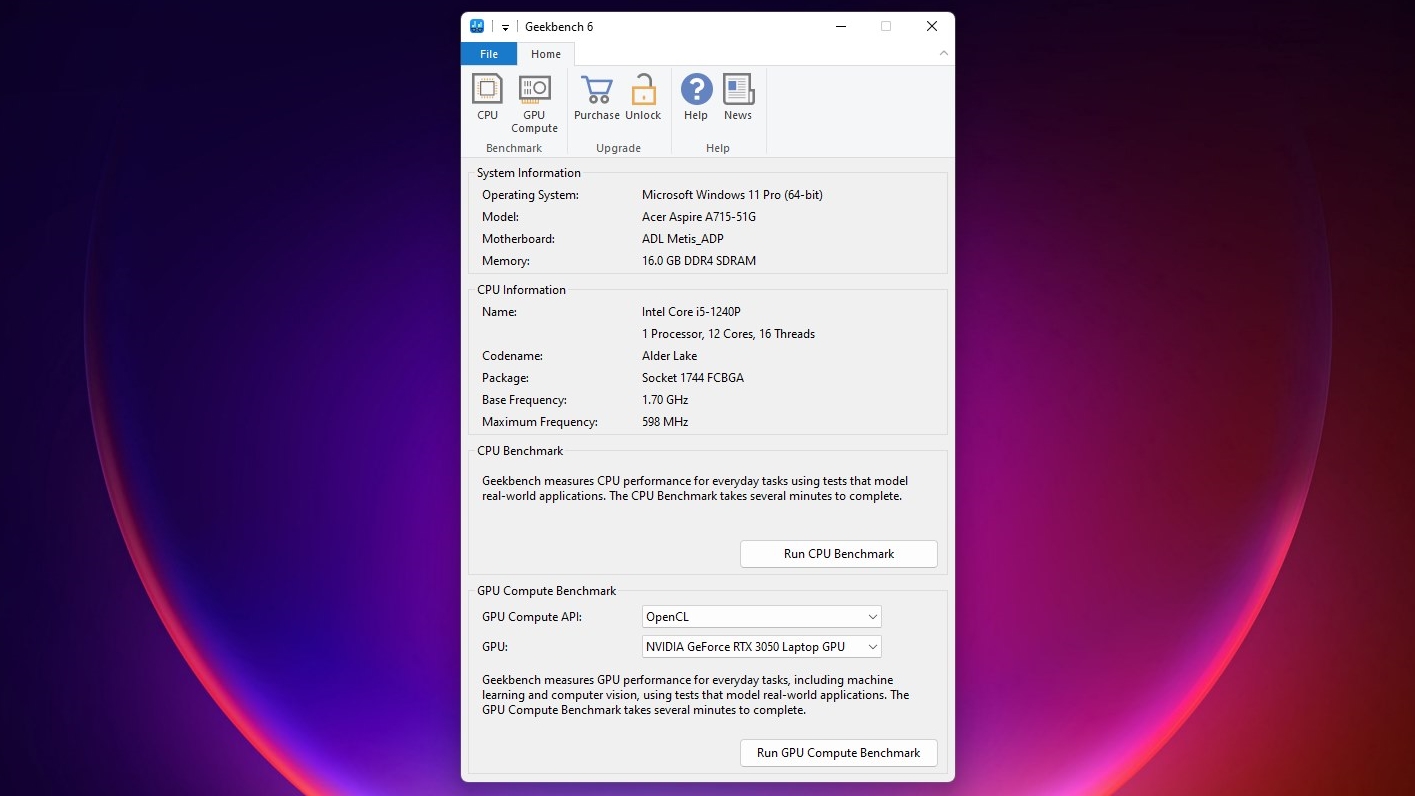Open Help from the ribbon
Screen dimensions: 1415x796
[696, 97]
